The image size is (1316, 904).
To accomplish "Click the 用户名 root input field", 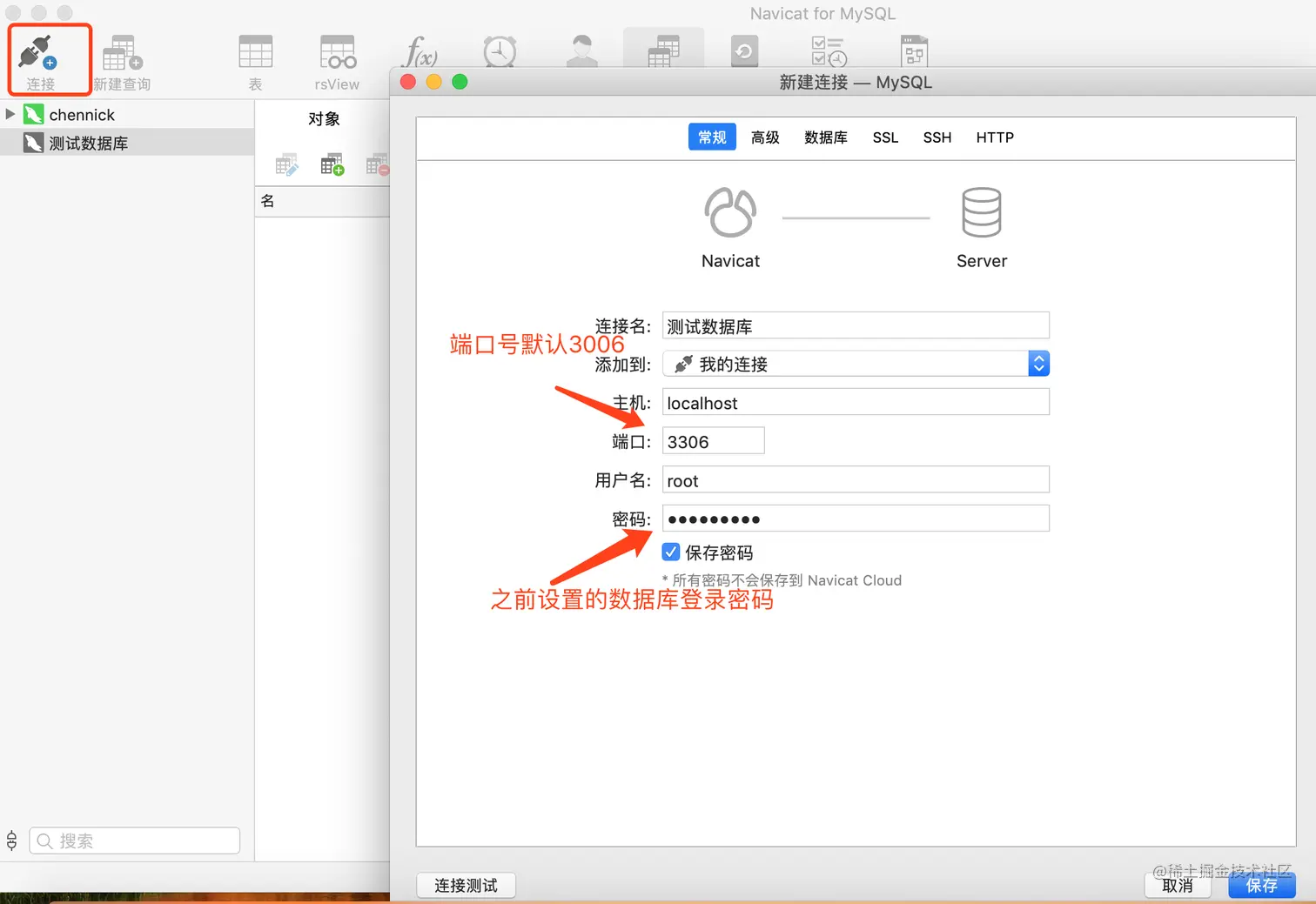I will coord(856,480).
